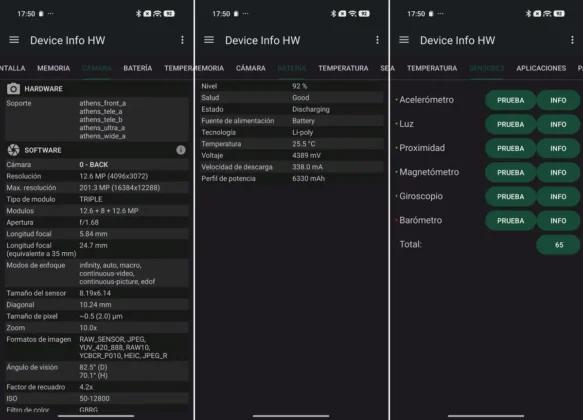Select Max. resolución value 201.3 MP
The height and width of the screenshot is (420, 583).
click(x=119, y=188)
